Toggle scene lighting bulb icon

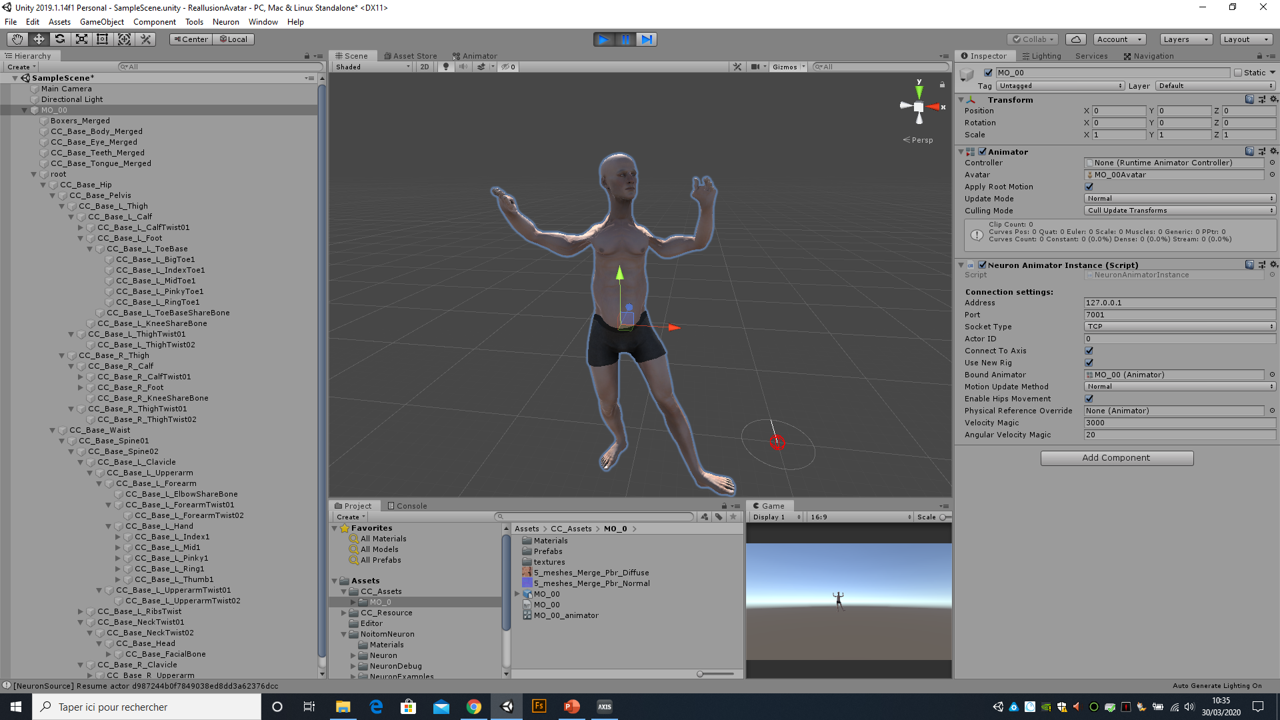[x=446, y=67]
